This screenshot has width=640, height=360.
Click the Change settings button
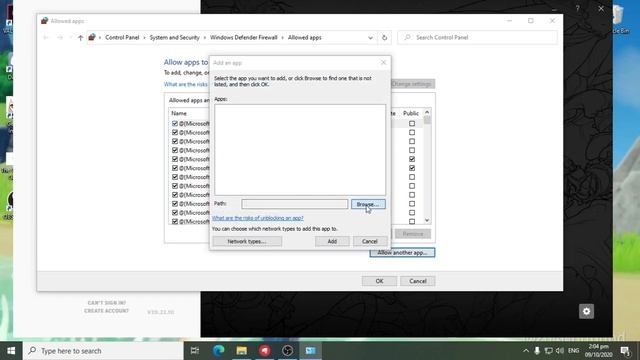413,84
